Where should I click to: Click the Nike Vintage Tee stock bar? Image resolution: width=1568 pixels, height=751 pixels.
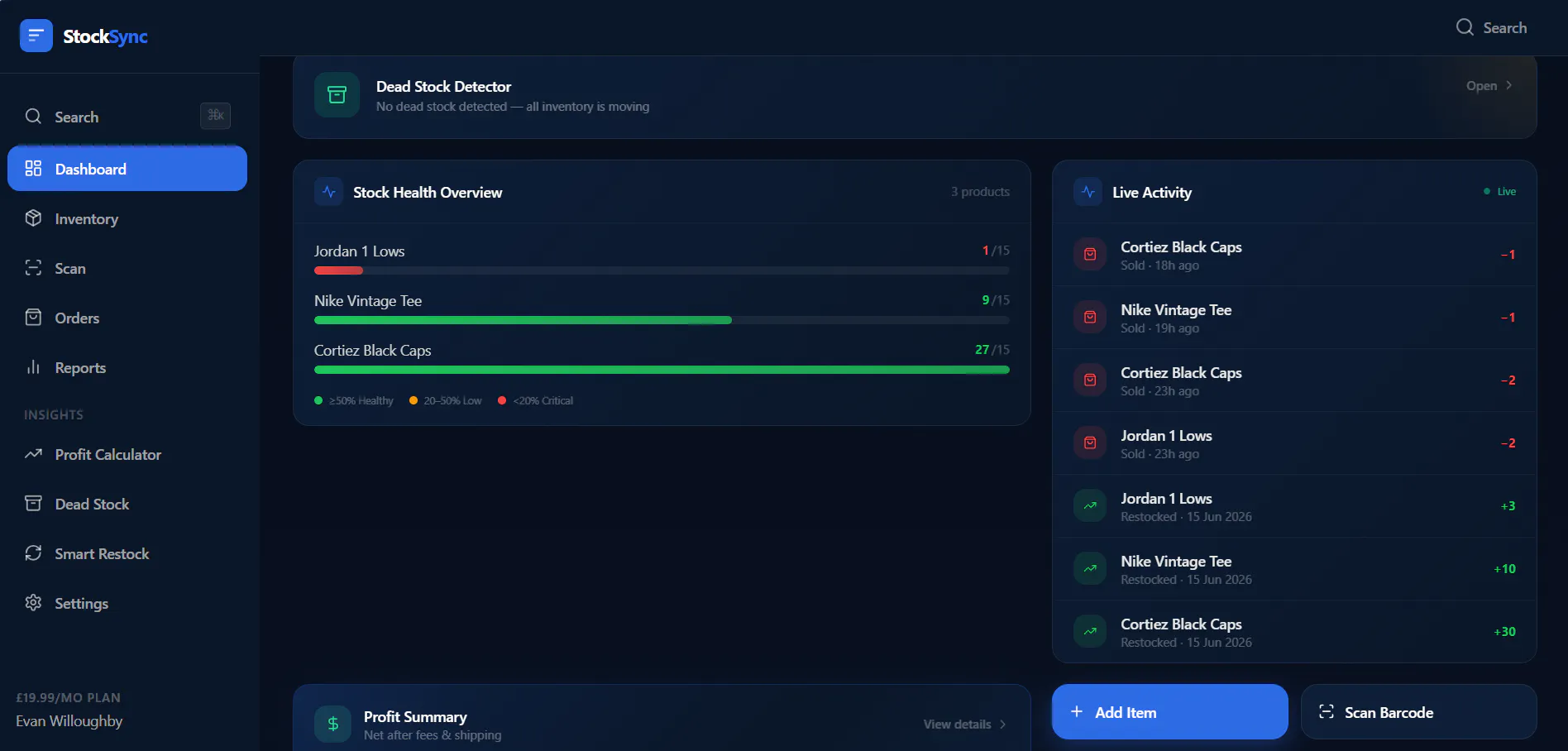point(662,320)
